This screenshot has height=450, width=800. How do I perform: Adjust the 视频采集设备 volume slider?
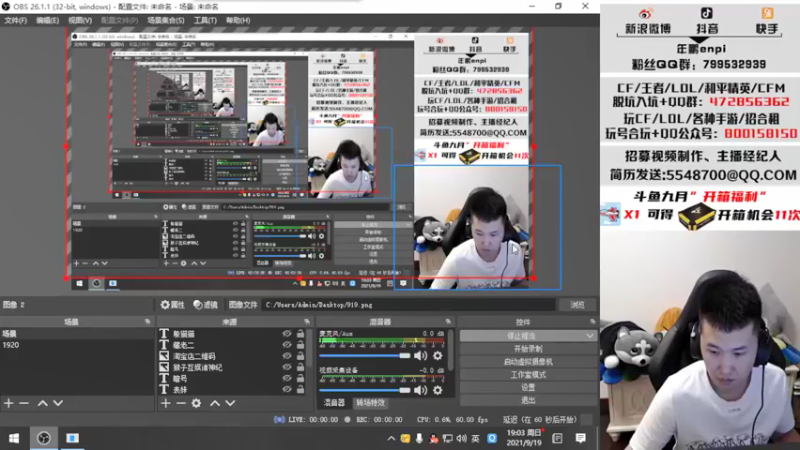pos(364,390)
